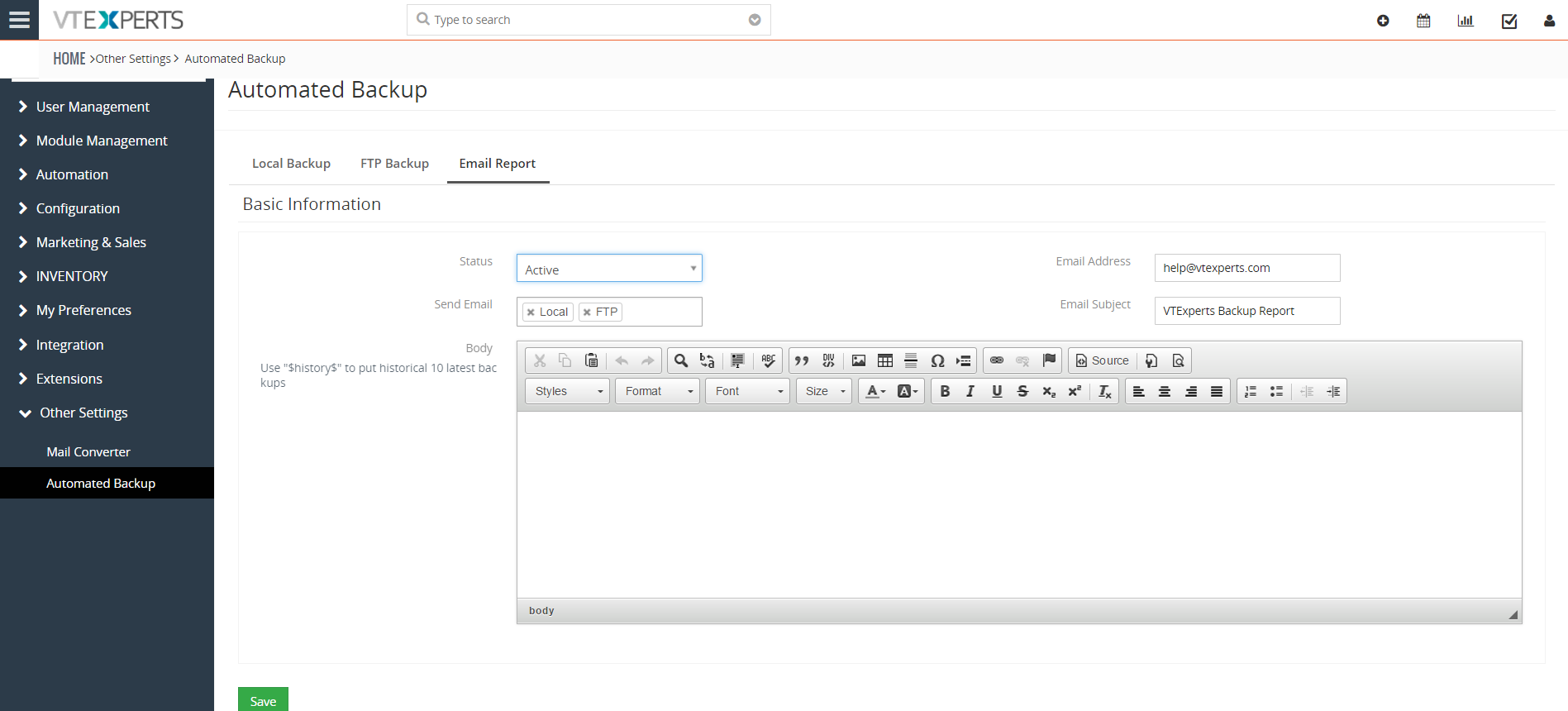Expand the search box dropdown arrow
Screen dimensions: 1568x711
point(755,20)
